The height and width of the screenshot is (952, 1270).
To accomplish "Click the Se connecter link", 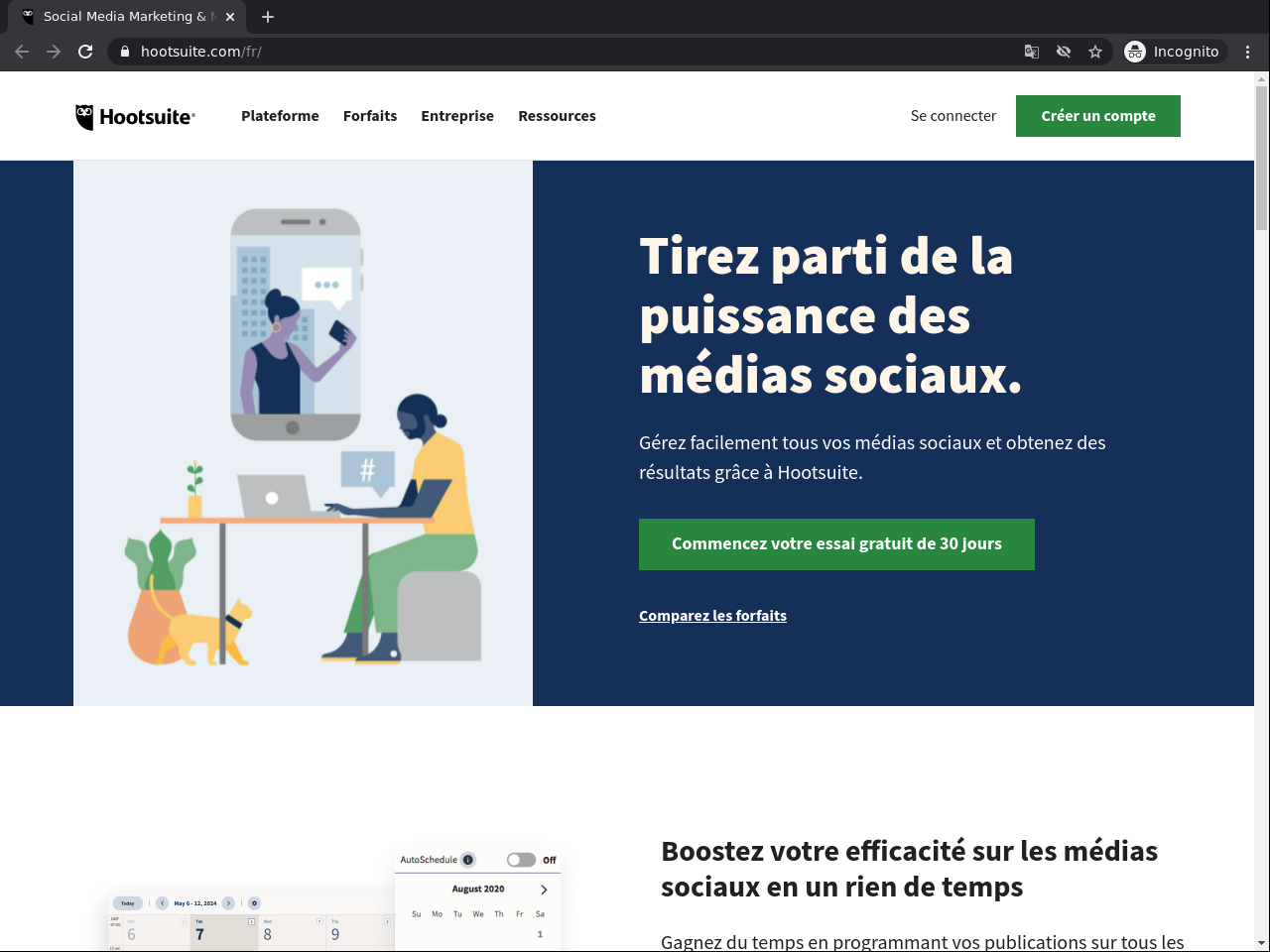I will click(953, 116).
